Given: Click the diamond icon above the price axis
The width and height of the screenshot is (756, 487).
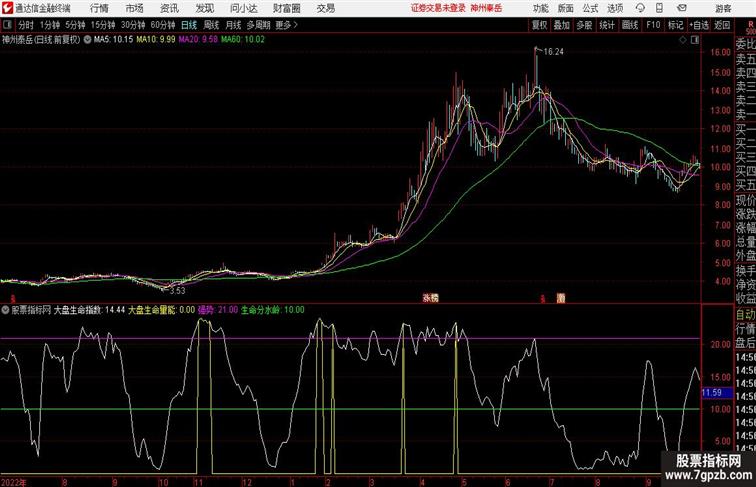Looking at the screenshot, I should [x=683, y=40].
